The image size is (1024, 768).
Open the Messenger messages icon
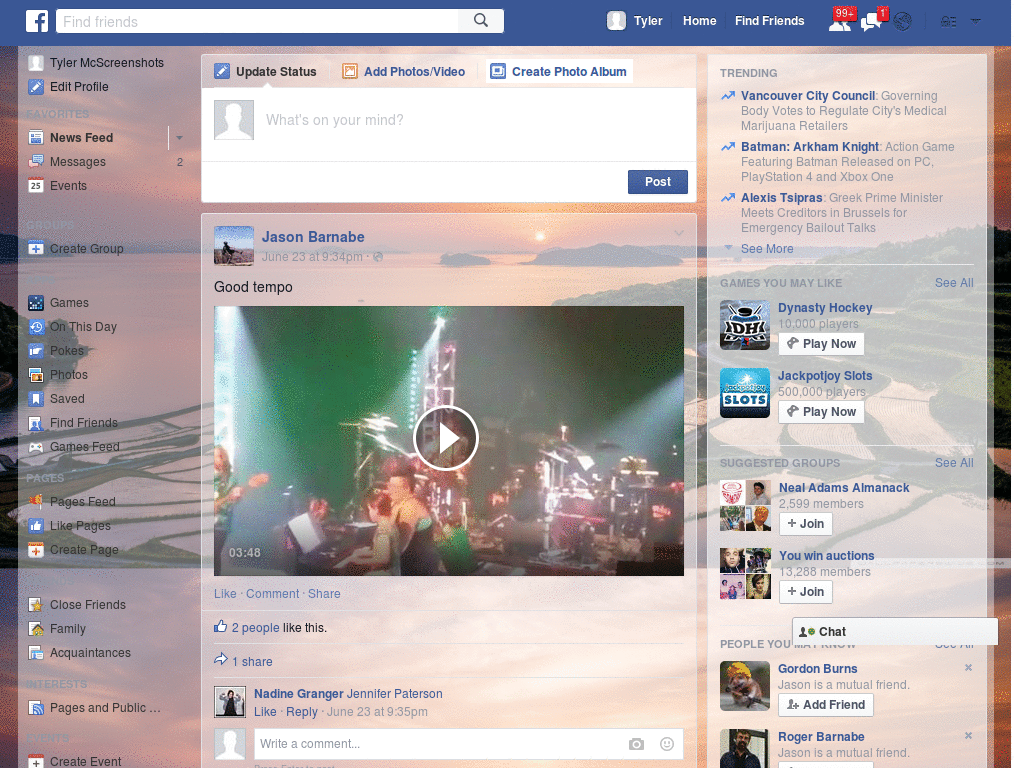click(869, 20)
